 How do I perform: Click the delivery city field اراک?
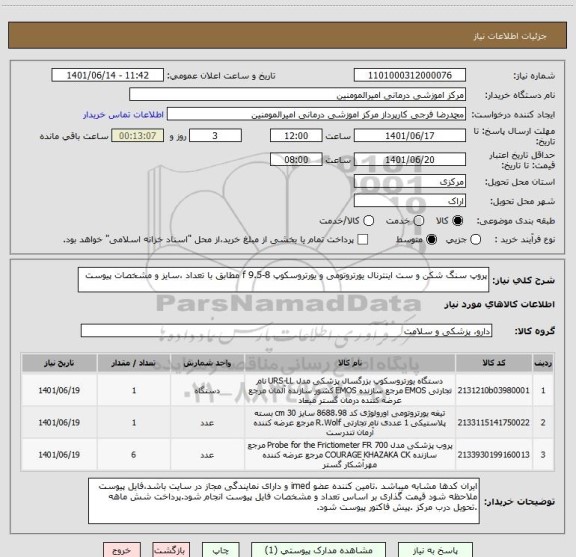click(x=410, y=201)
